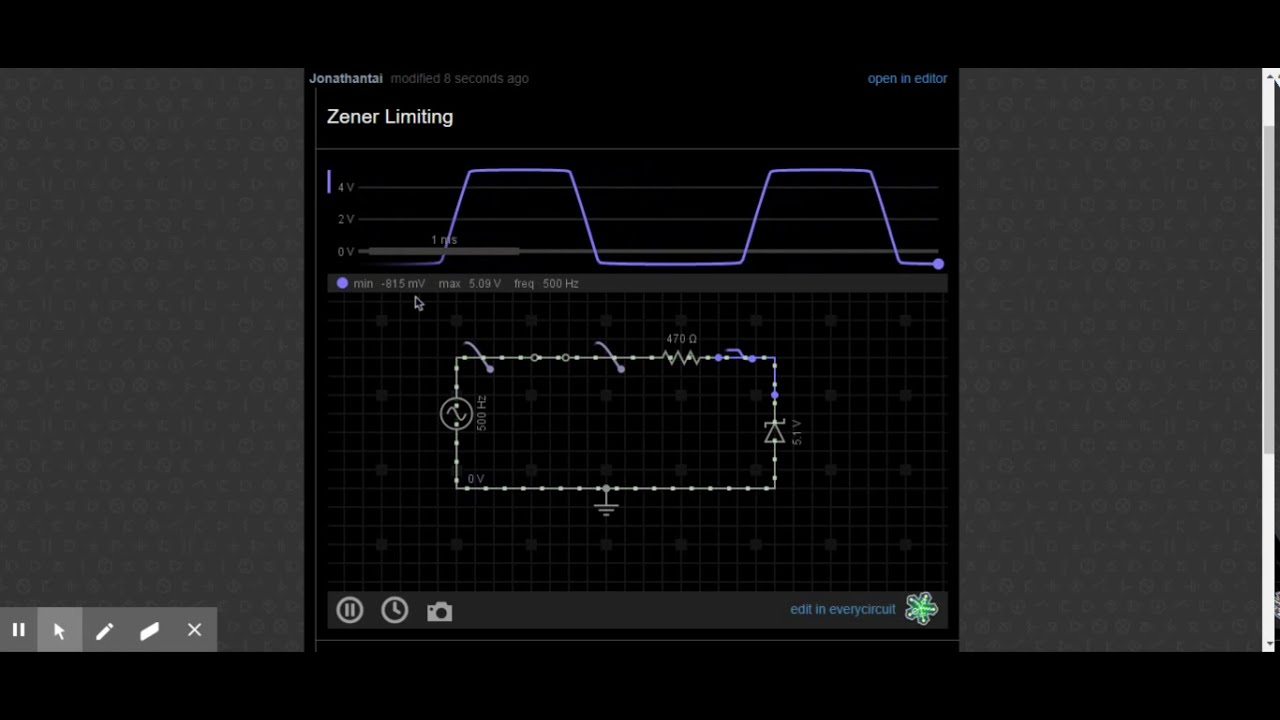Screen dimensions: 1280x720
Task: Open the 'edit in everycircuit' link
Action: coord(843,609)
